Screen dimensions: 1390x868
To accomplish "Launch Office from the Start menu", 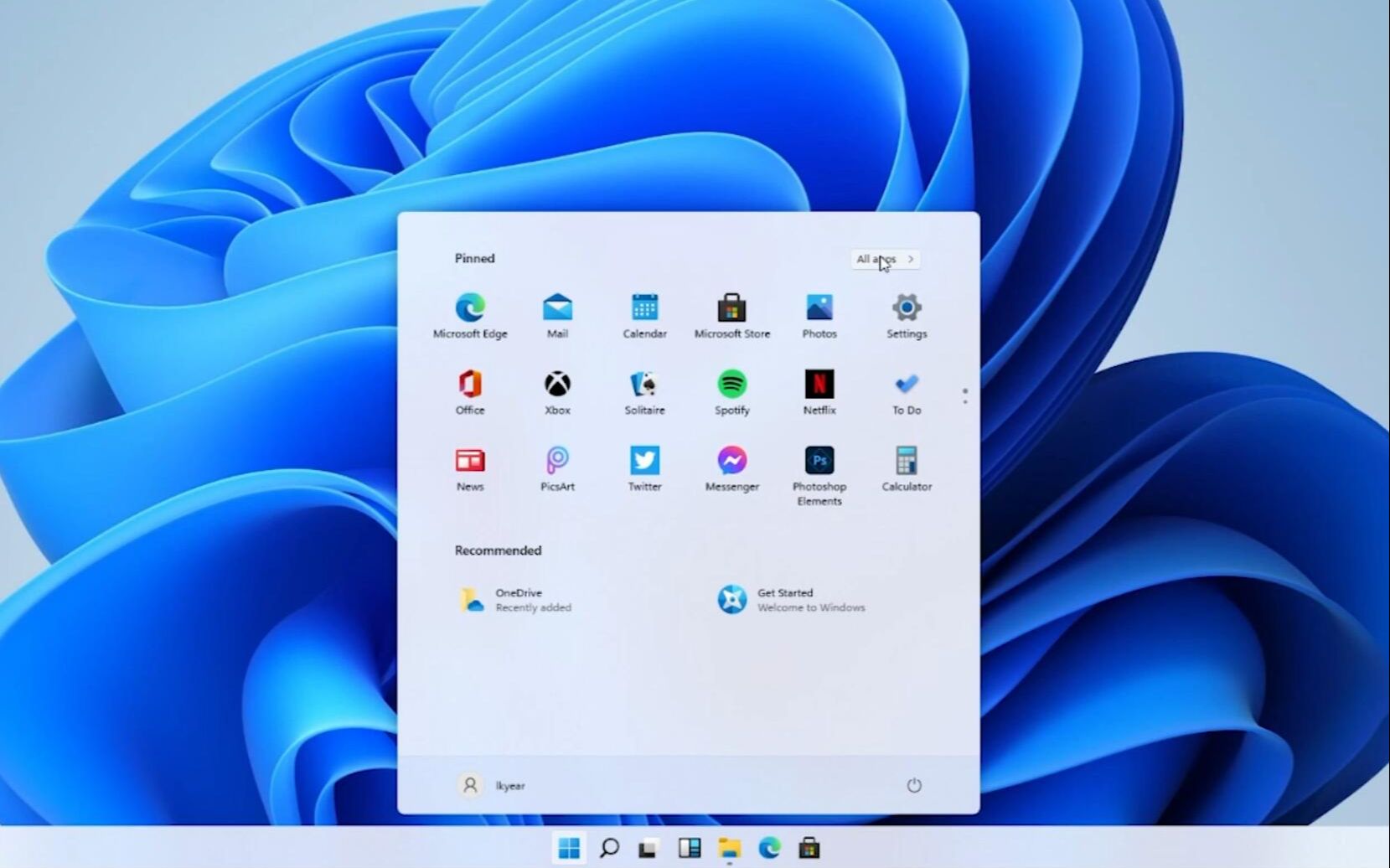I will (x=470, y=387).
